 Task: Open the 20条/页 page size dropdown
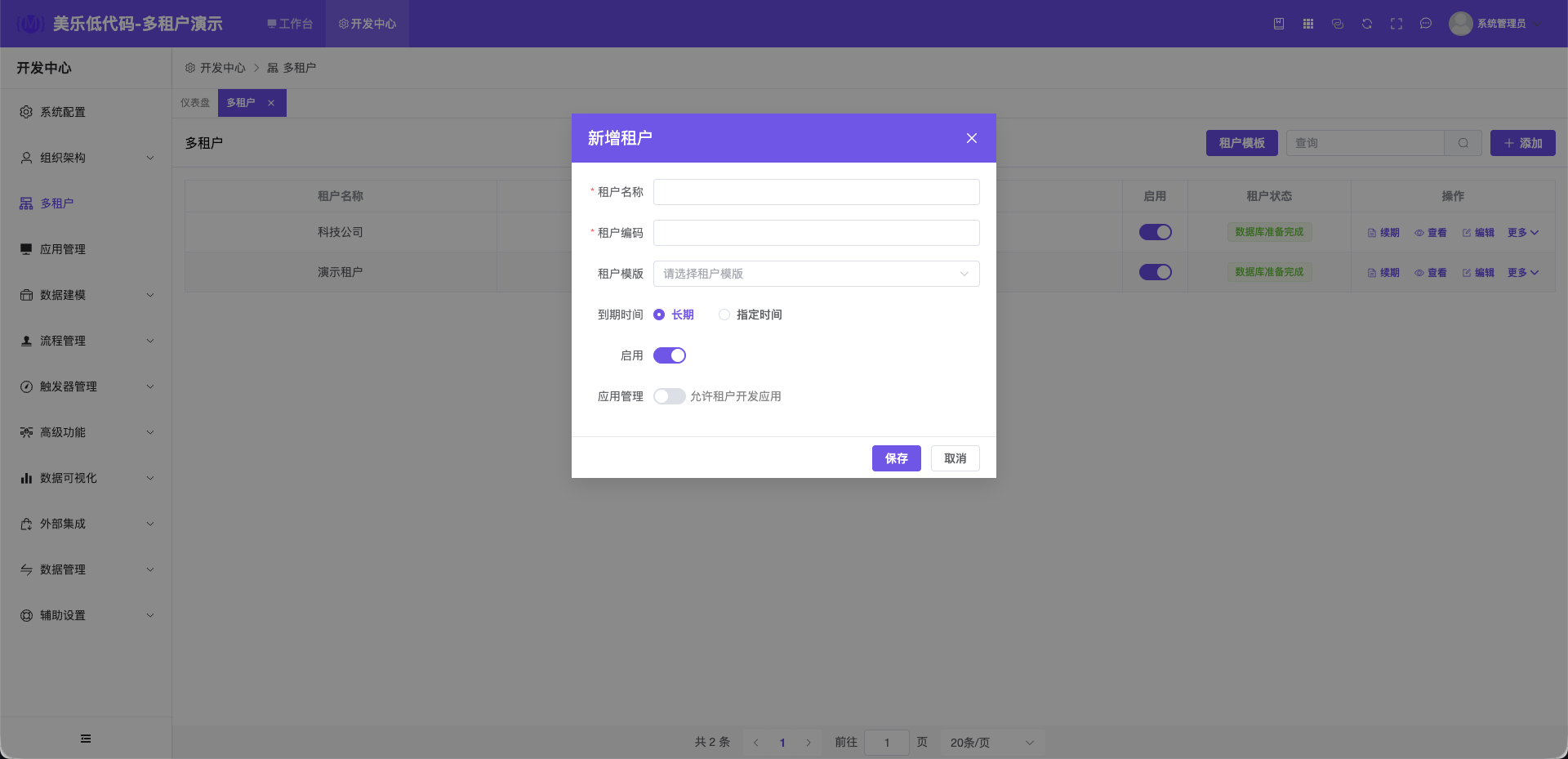pos(992,743)
